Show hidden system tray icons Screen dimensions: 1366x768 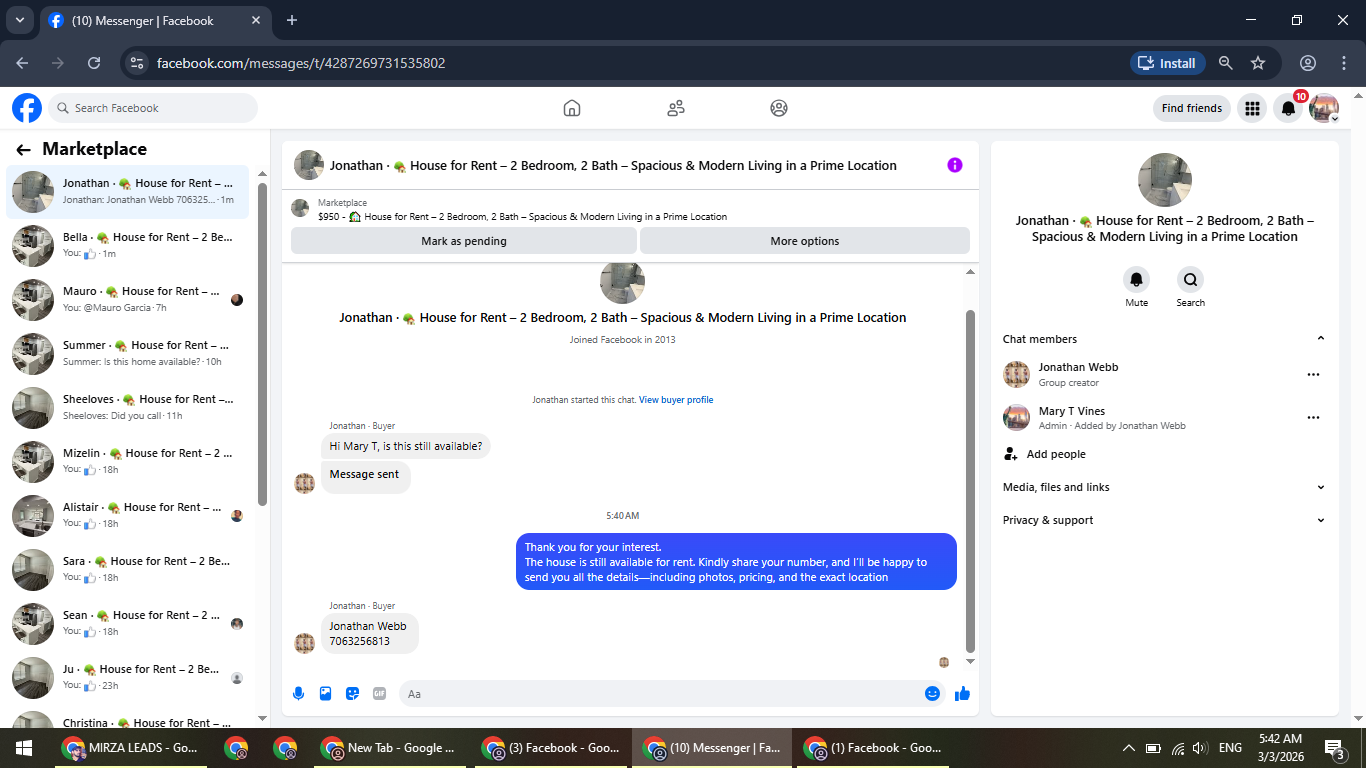click(x=1129, y=748)
